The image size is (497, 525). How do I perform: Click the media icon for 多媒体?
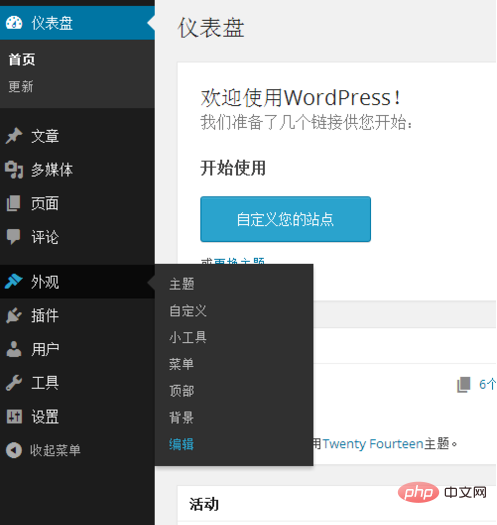[14, 169]
